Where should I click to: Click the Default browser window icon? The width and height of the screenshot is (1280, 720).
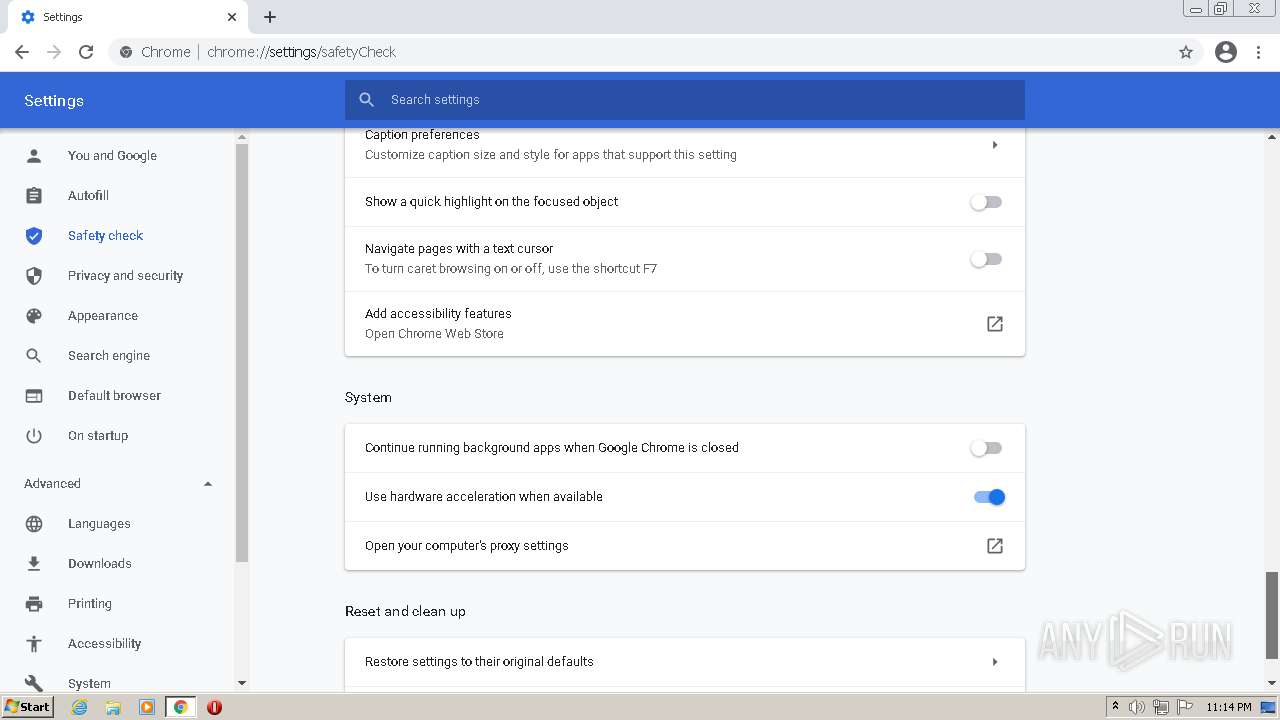tap(34, 396)
